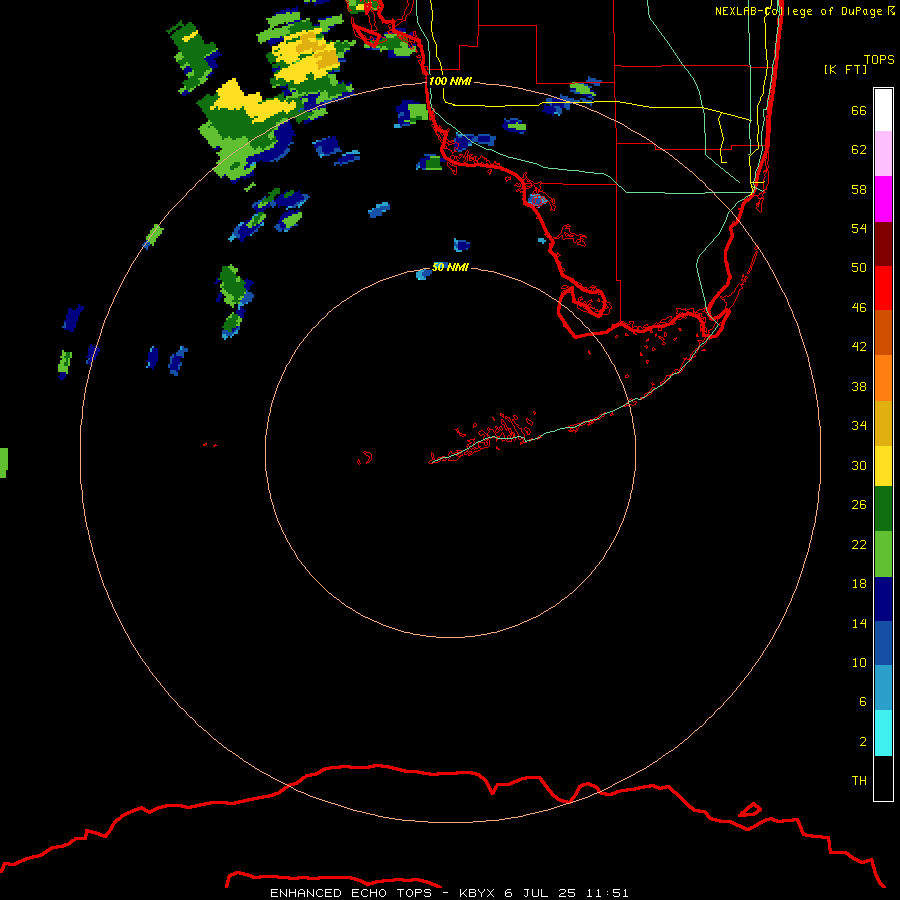Pick the navy blue legend swatch
900x900 pixels.
click(883, 599)
